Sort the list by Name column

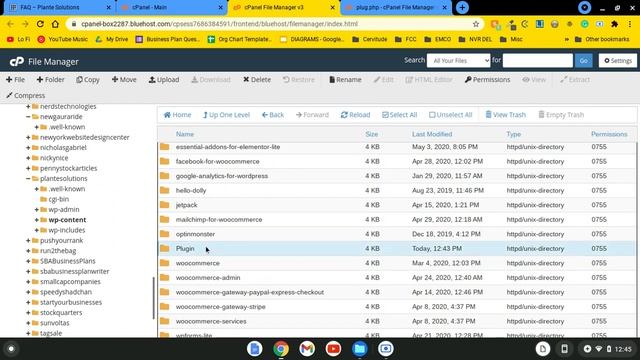point(185,134)
